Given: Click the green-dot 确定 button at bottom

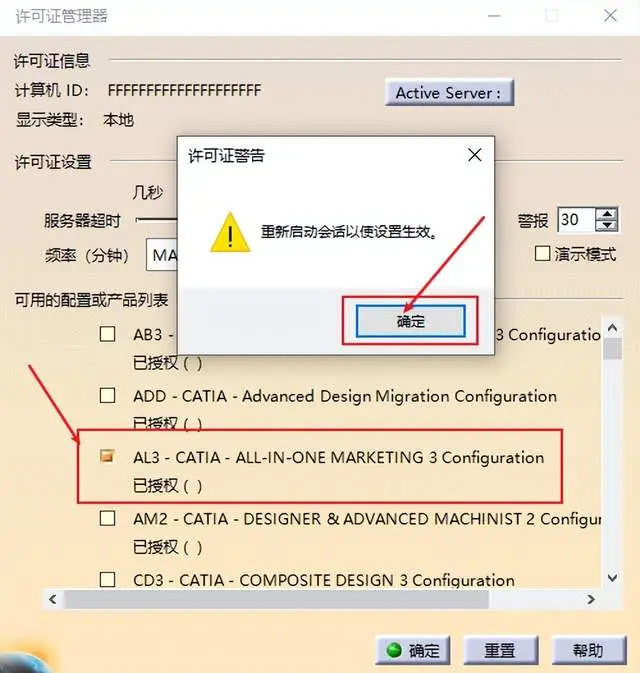Looking at the screenshot, I should point(413,650).
